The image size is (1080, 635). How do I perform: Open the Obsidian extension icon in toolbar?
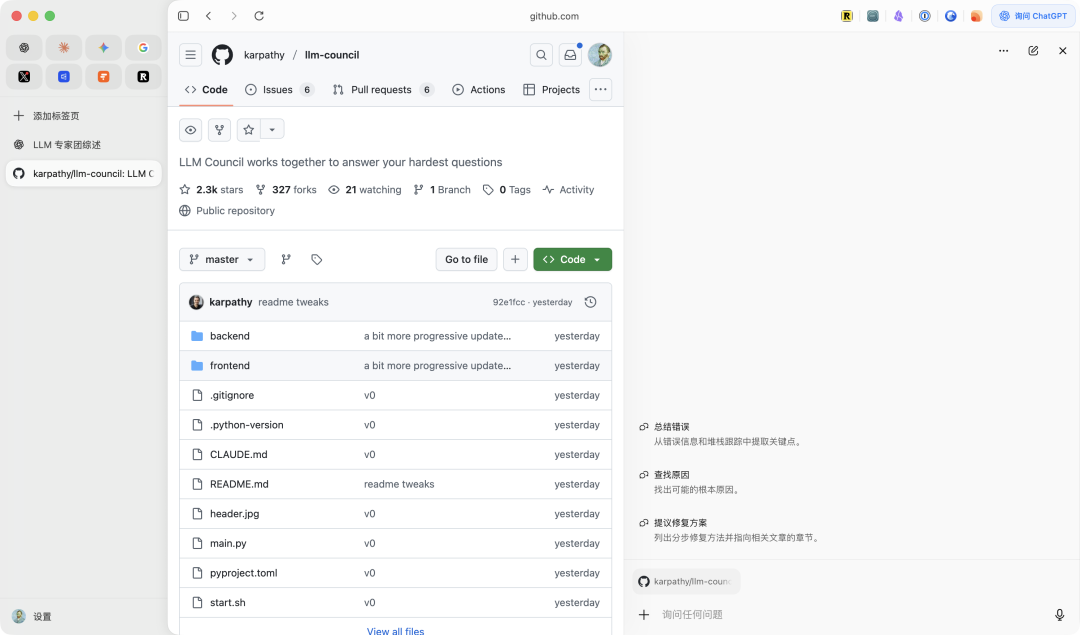pos(899,16)
